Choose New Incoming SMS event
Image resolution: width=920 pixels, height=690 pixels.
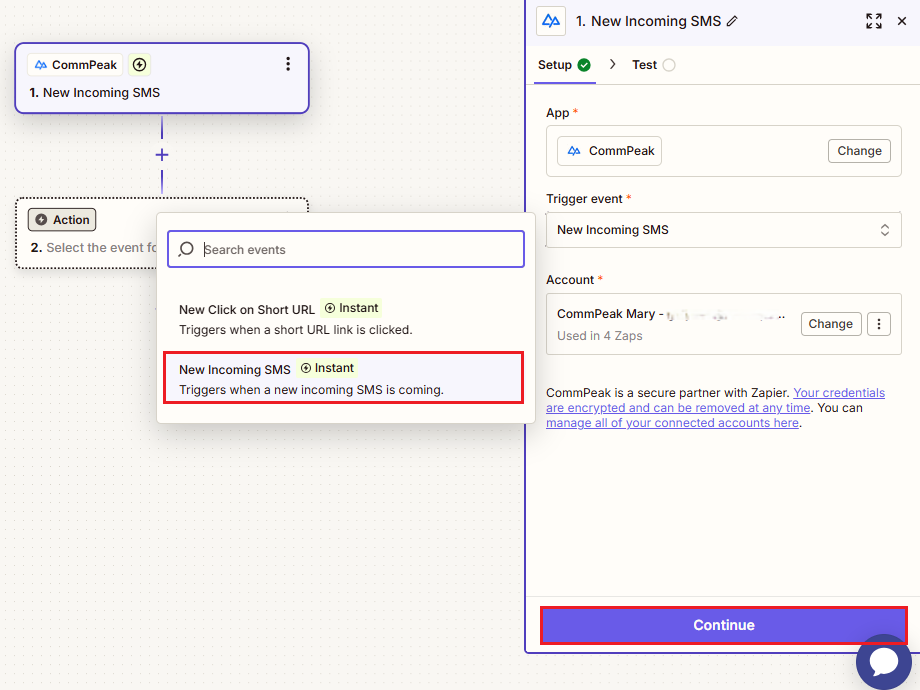pyautogui.click(x=343, y=378)
